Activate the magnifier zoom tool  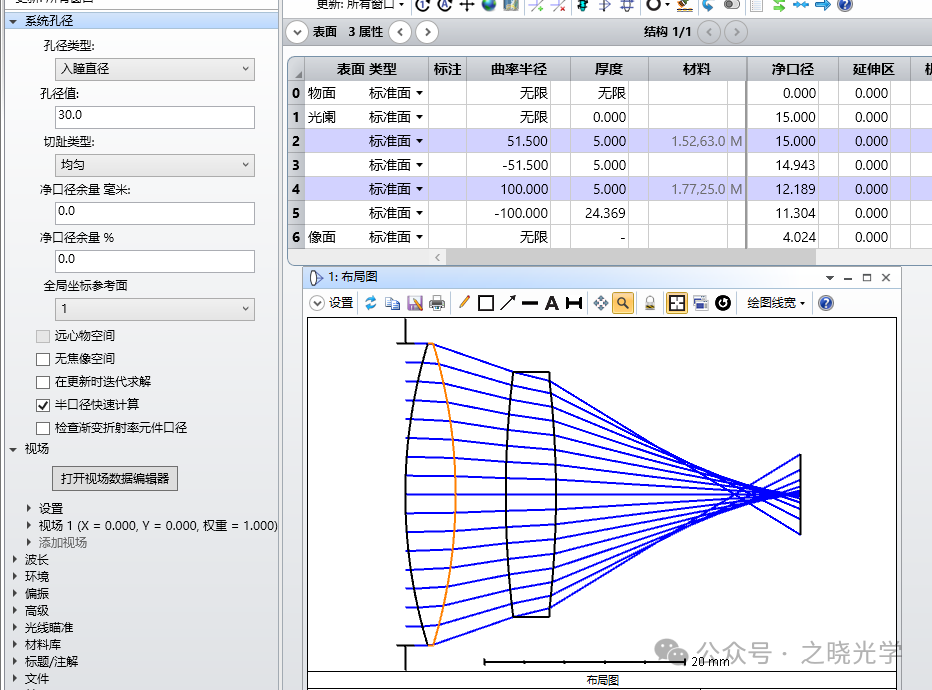[x=622, y=303]
